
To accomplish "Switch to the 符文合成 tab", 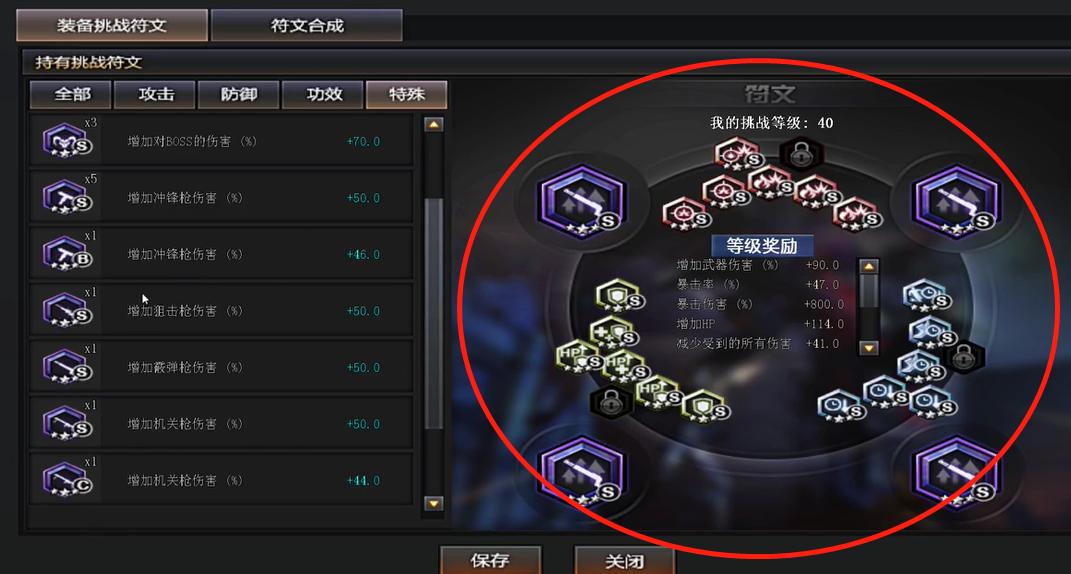I will pos(307,26).
